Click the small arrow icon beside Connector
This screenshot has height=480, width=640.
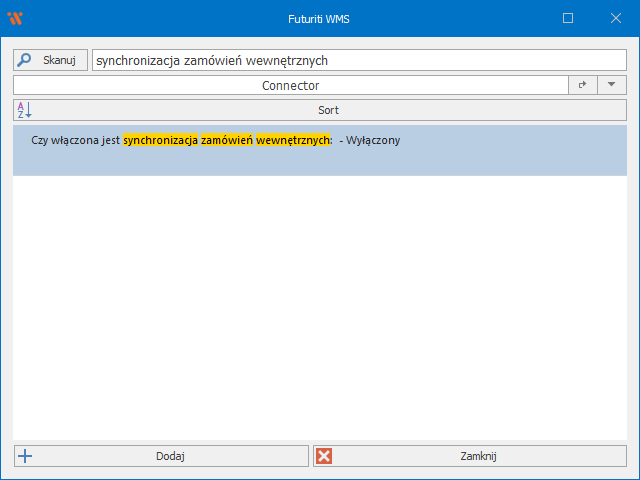coord(582,86)
